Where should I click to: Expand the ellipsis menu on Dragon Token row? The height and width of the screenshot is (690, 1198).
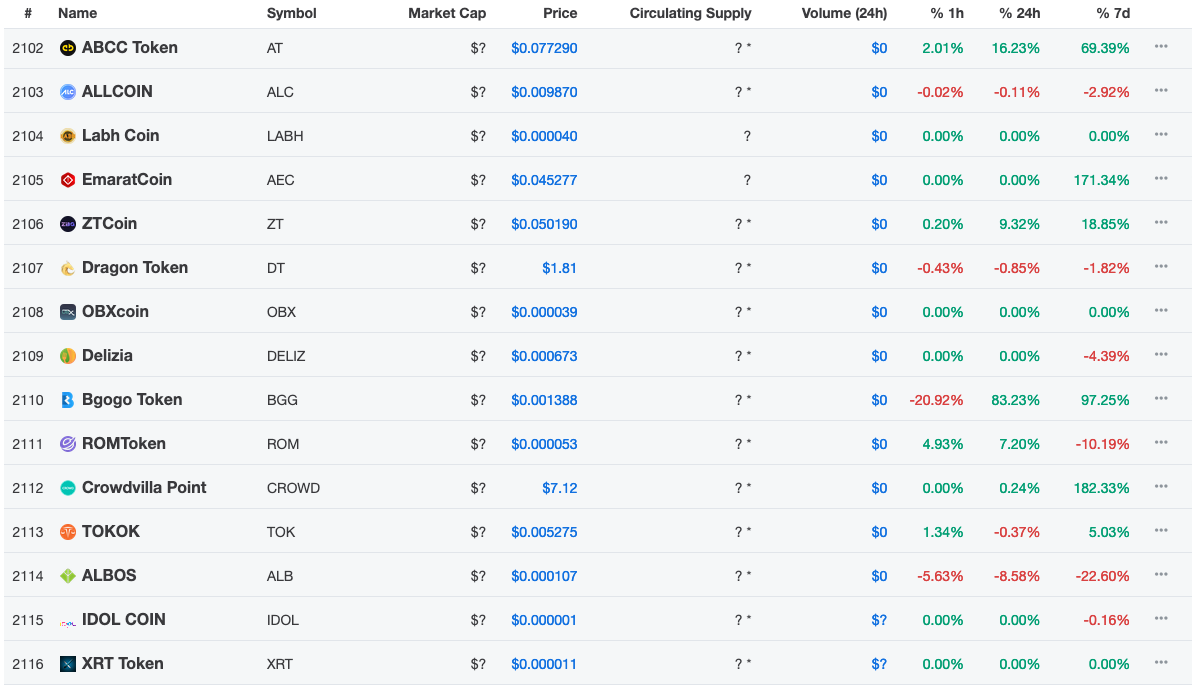1161,266
